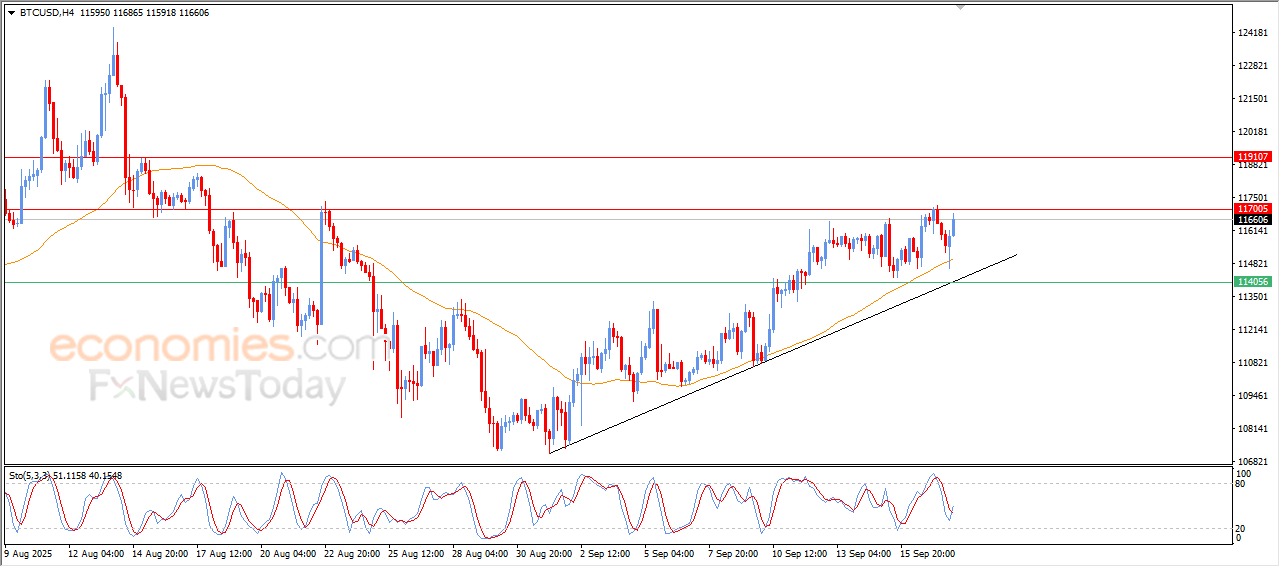The image size is (1280, 567).
Task: Click the 28 Aug 04:00 time label
Action: [x=480, y=552]
